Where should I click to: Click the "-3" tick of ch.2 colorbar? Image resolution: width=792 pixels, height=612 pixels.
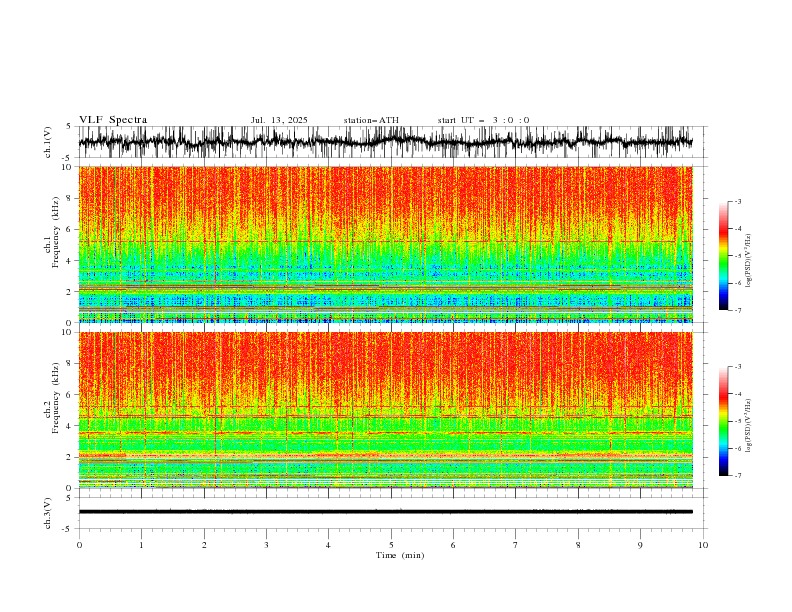[738, 367]
